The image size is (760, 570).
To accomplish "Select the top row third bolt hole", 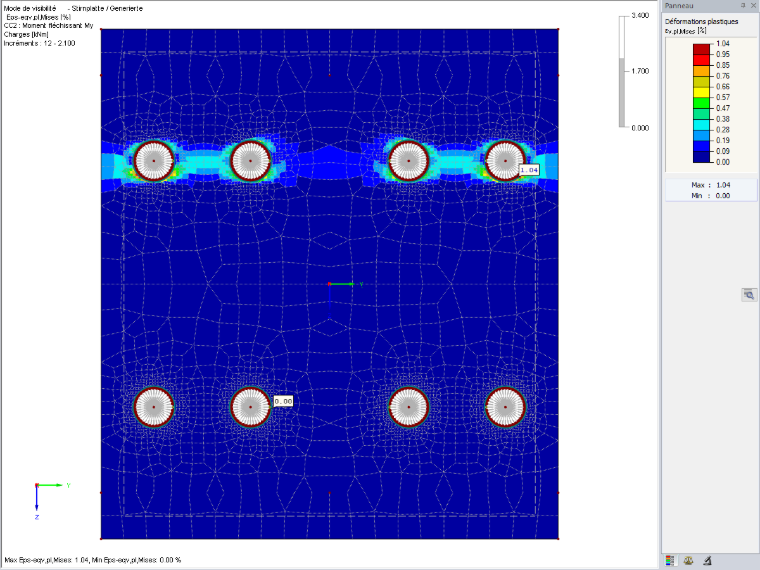I will point(409,160).
